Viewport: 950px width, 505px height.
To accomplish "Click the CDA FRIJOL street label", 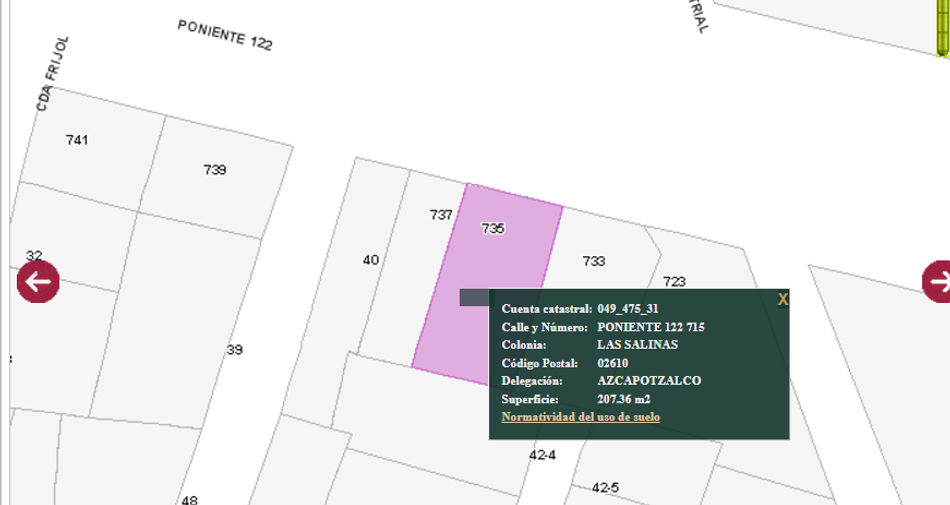I will (x=53, y=74).
